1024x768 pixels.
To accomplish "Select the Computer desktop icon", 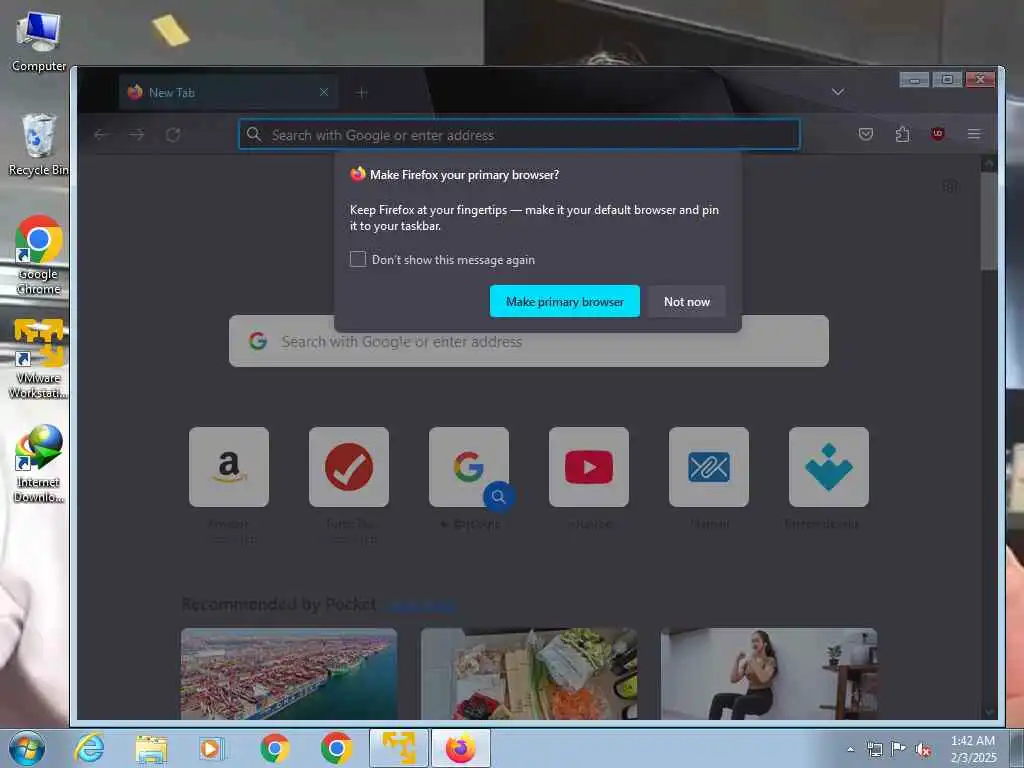I will [x=39, y=41].
